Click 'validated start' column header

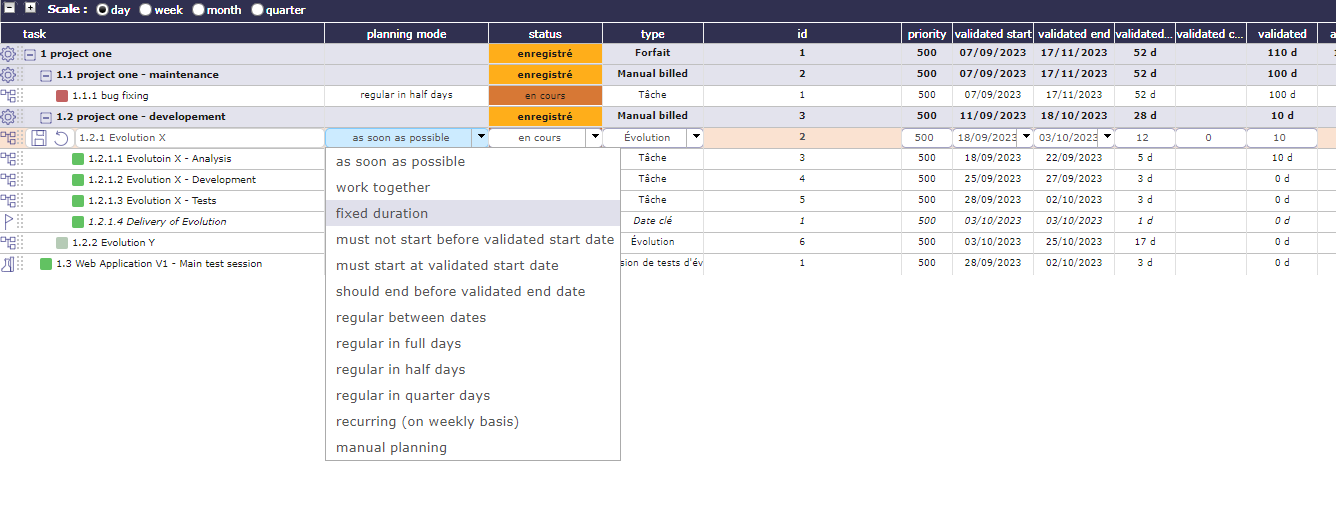tap(992, 34)
